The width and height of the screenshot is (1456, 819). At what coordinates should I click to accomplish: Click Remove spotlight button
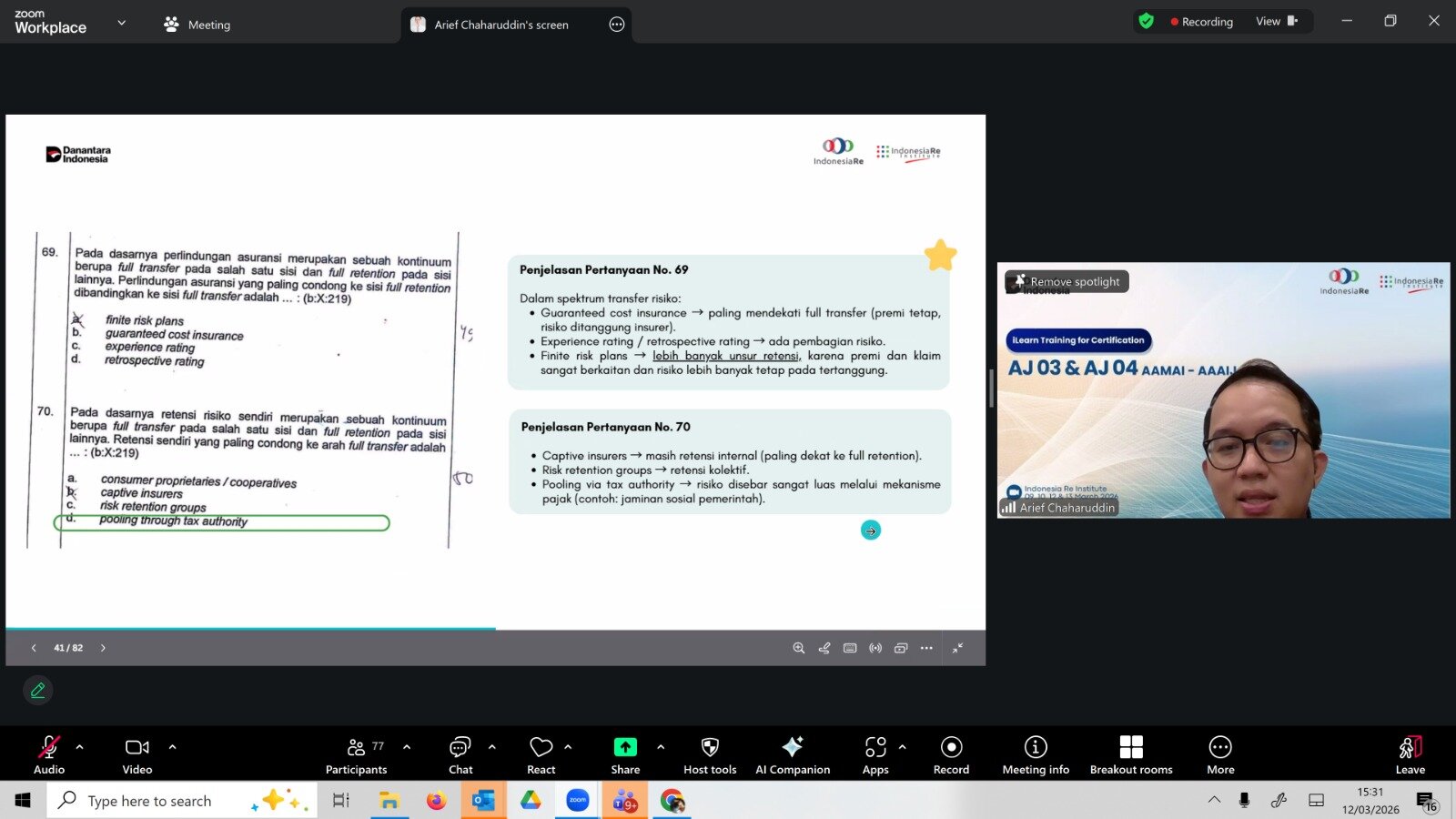click(1067, 282)
